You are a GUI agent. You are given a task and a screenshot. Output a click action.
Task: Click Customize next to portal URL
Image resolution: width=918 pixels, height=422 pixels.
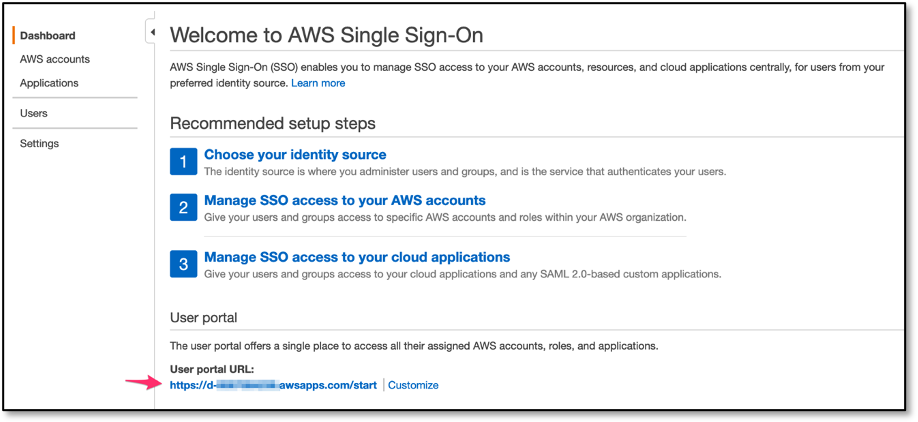pyautogui.click(x=413, y=385)
